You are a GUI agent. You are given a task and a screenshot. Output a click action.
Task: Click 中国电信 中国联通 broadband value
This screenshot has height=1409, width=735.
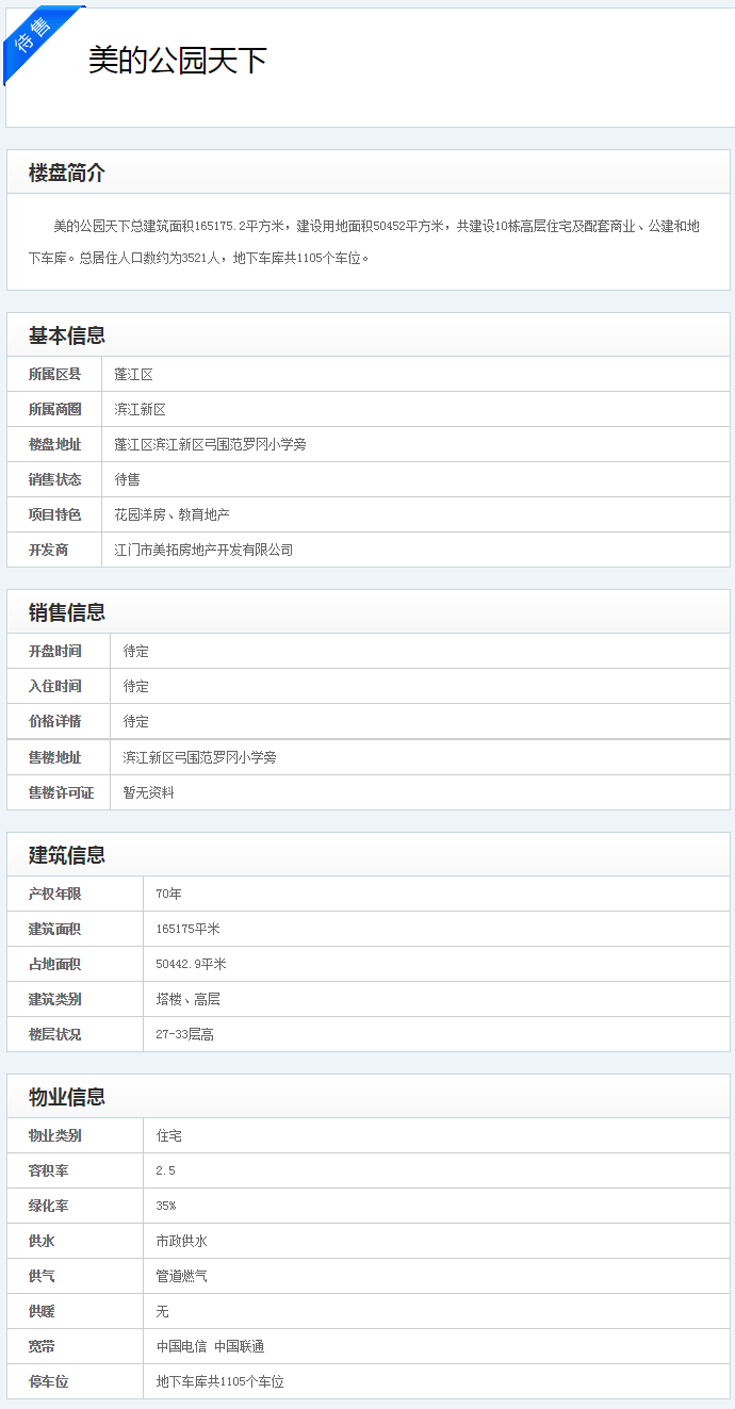210,1346
